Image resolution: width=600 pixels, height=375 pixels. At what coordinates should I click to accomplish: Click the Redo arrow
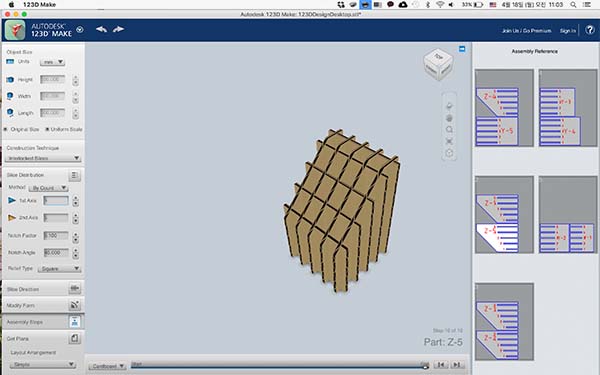coord(119,29)
